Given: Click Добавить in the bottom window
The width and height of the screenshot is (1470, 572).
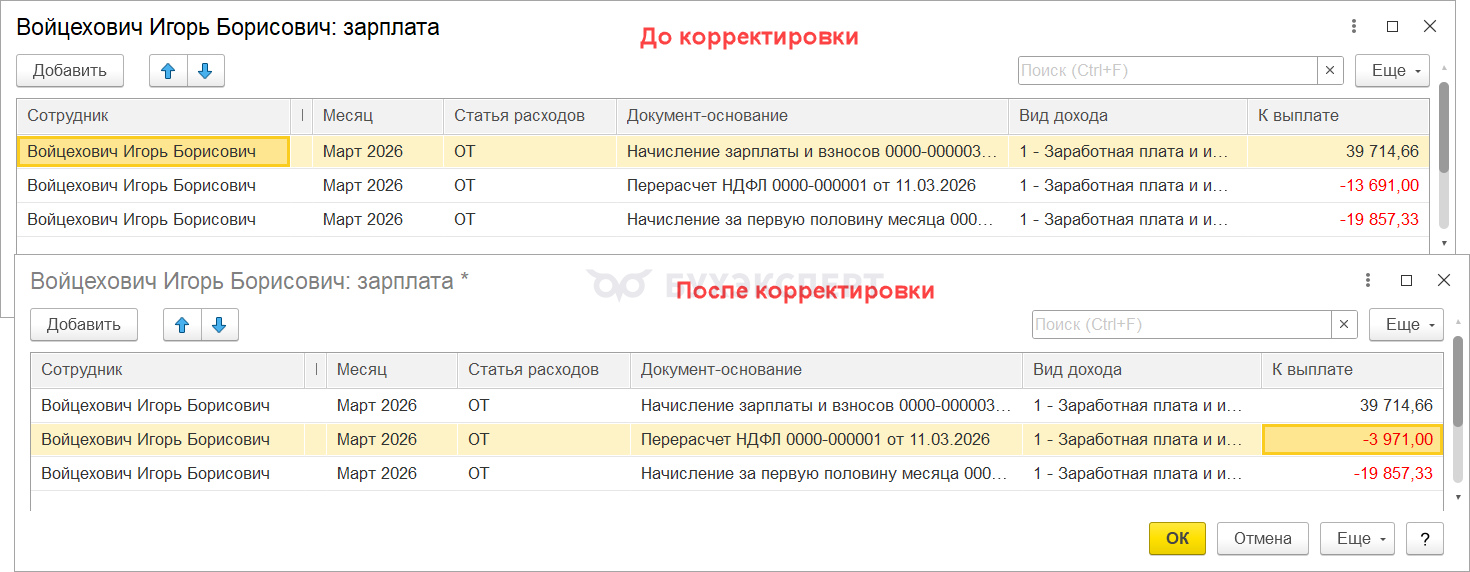Looking at the screenshot, I should pos(84,325).
